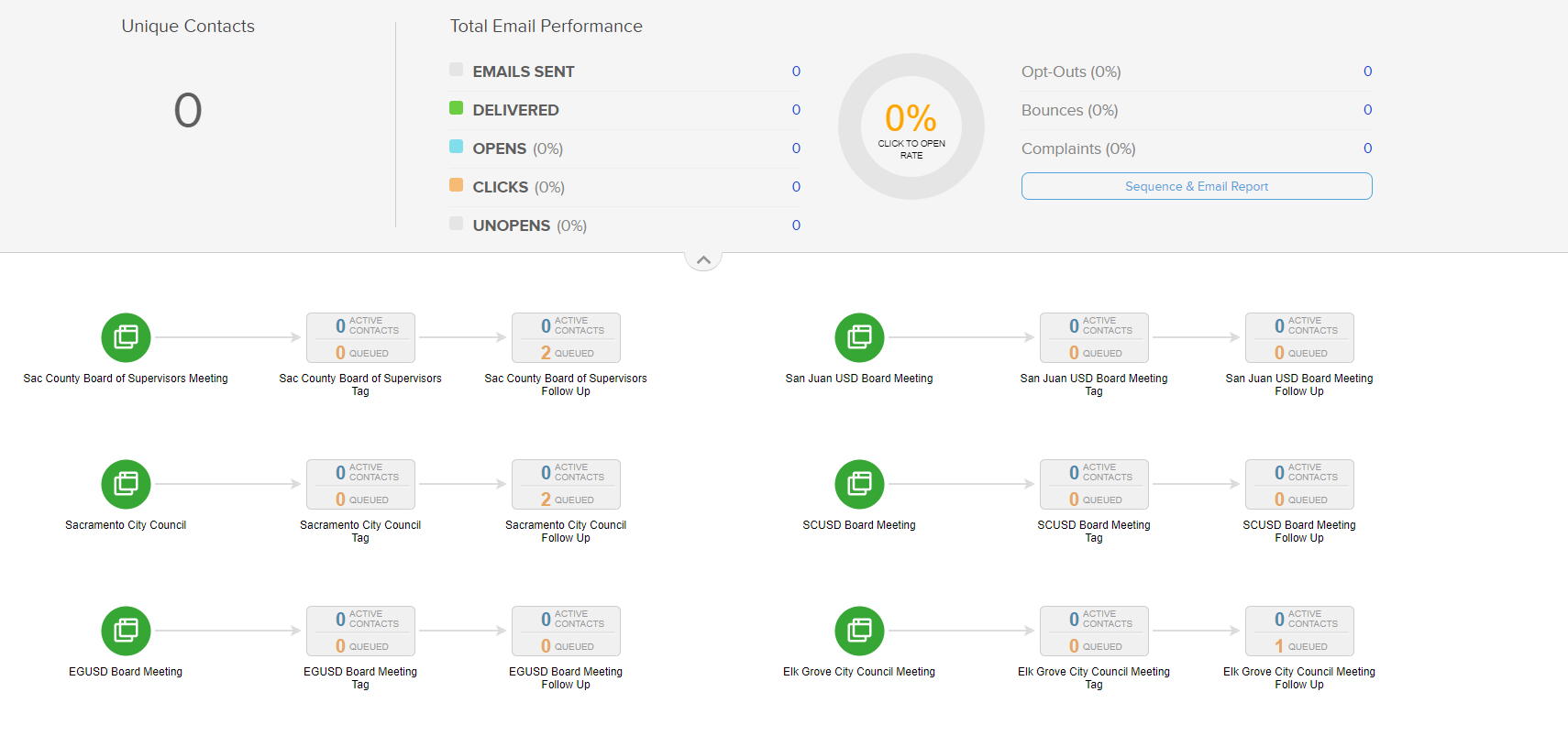This screenshot has width=1568, height=736.
Task: Click the 0% open rate donut chart
Action: point(911,126)
